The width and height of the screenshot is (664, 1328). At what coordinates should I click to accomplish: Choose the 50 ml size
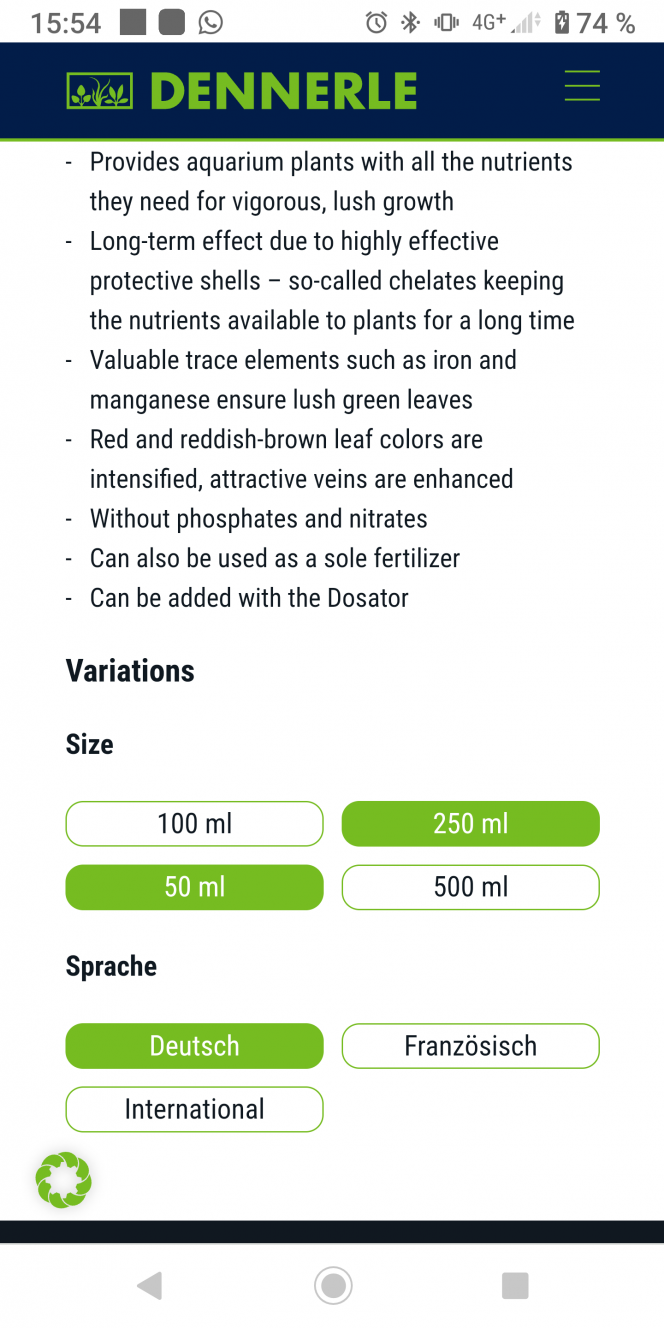point(194,887)
